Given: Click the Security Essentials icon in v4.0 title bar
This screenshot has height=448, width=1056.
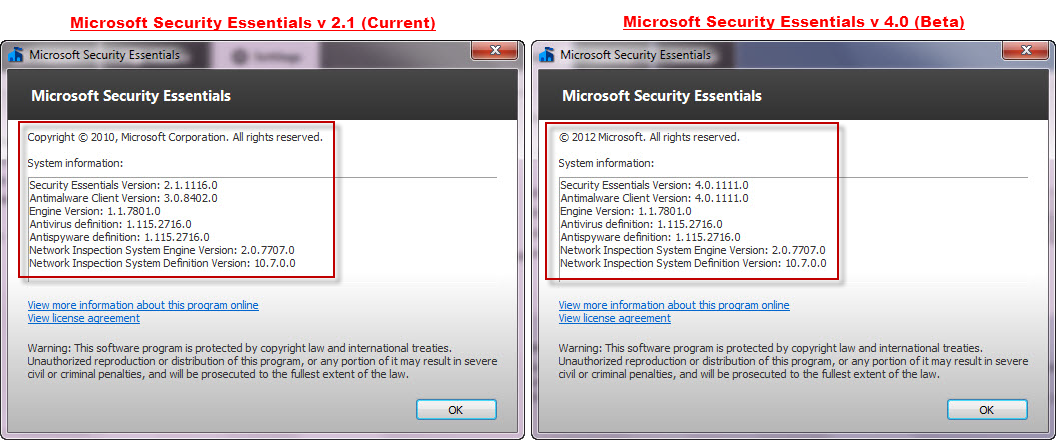Looking at the screenshot, I should click(x=548, y=55).
